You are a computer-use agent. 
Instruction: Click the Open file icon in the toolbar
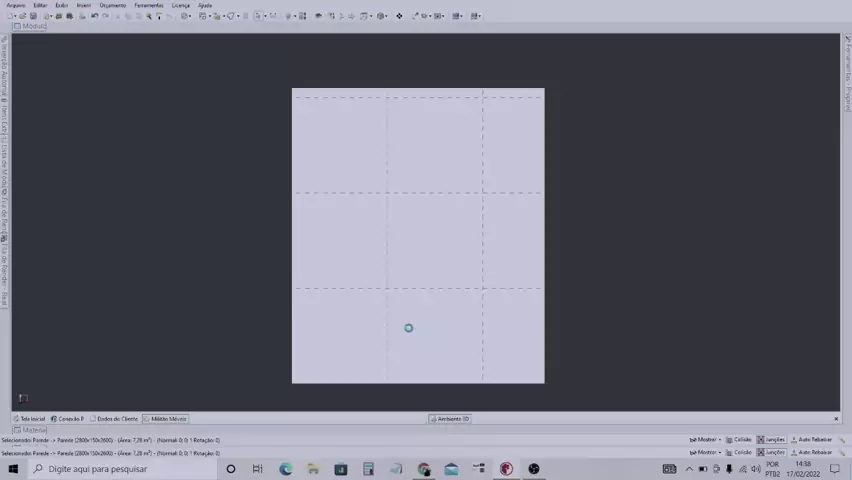[x=23, y=16]
